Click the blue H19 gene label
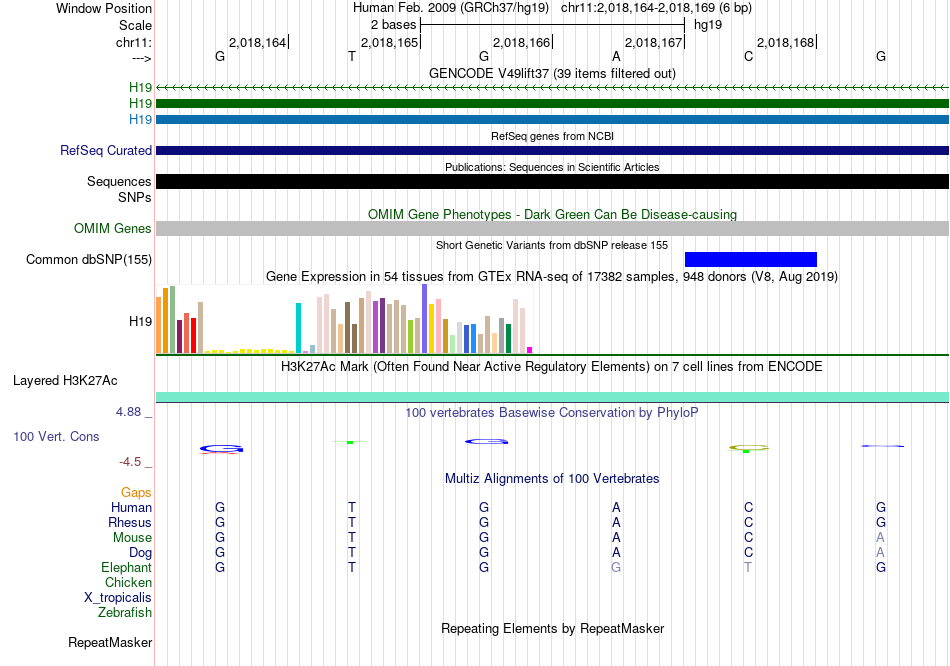This screenshot has height=666, width=950. [x=140, y=119]
